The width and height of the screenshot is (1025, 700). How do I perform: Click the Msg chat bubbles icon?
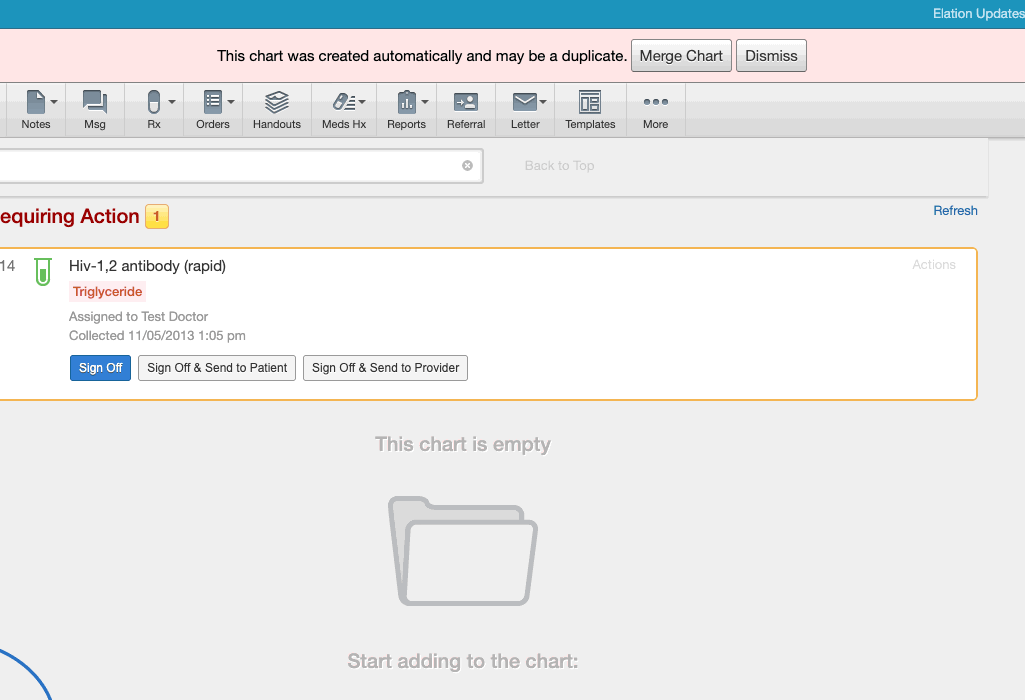point(95,102)
